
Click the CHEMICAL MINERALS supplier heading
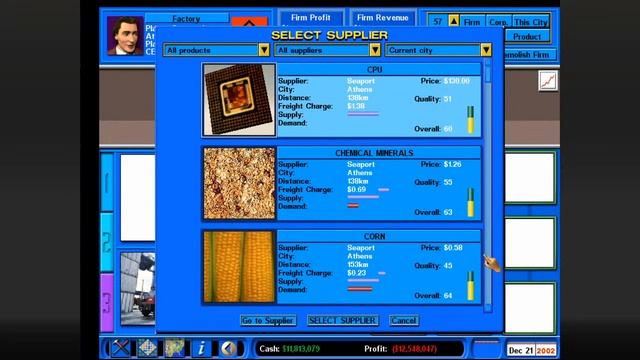(x=374, y=153)
